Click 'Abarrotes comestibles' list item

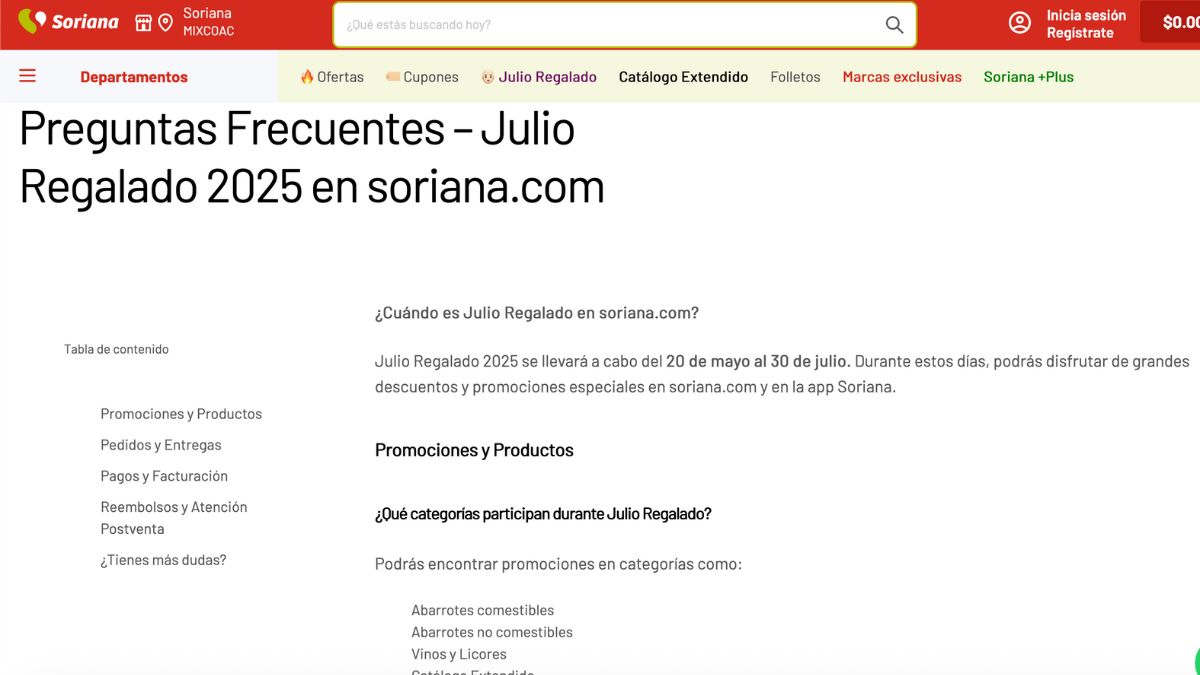click(x=482, y=610)
